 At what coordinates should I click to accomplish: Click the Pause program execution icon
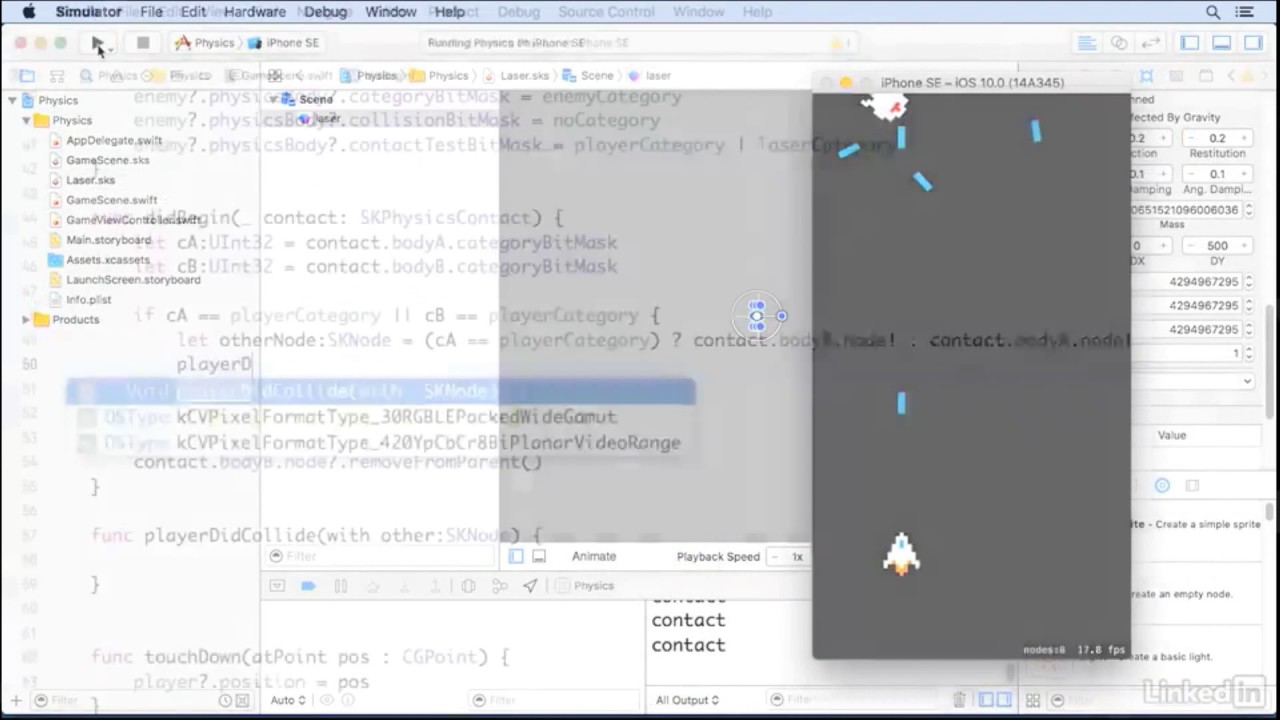click(340, 586)
